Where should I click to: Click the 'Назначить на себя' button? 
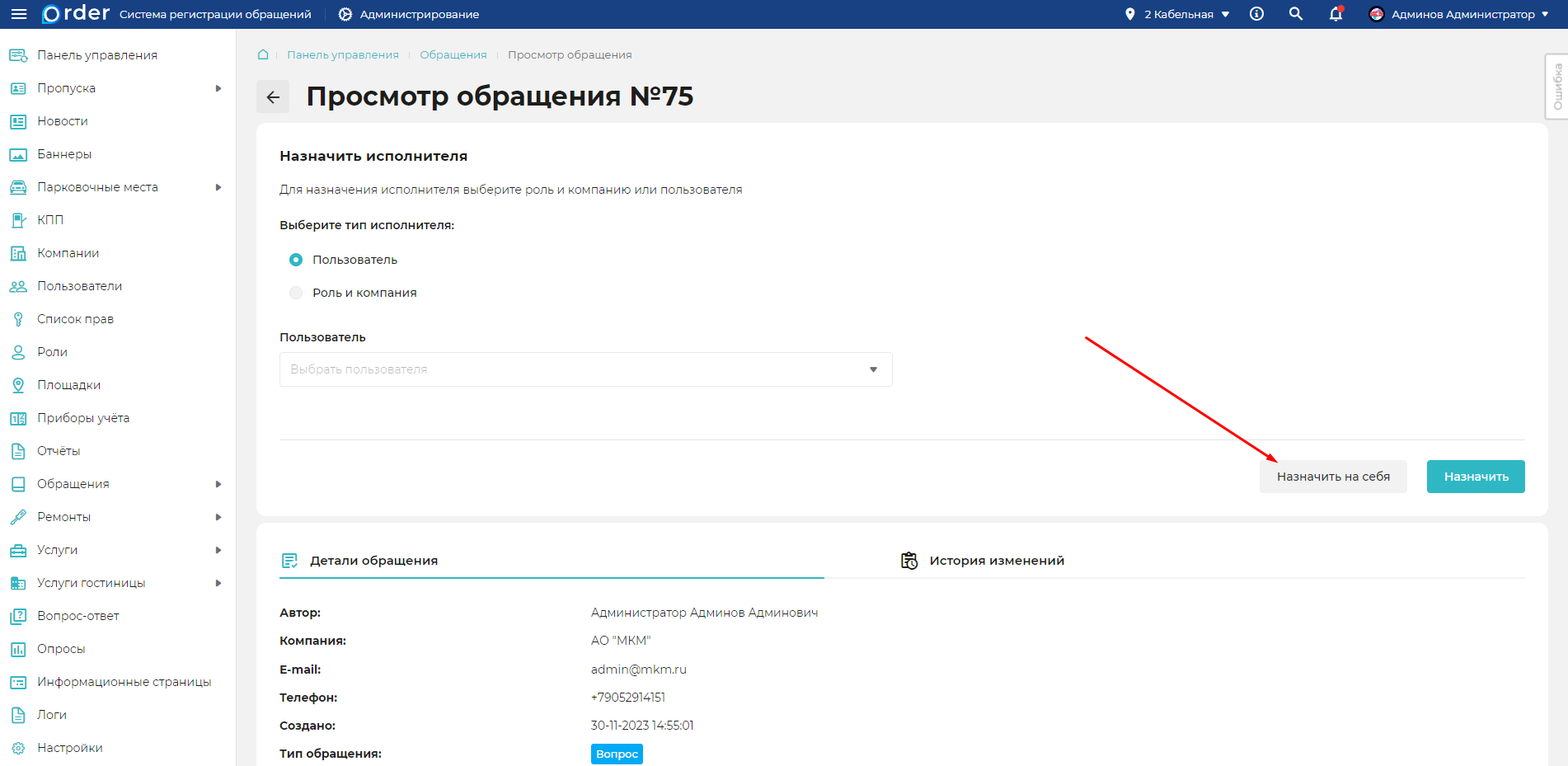[x=1332, y=477]
